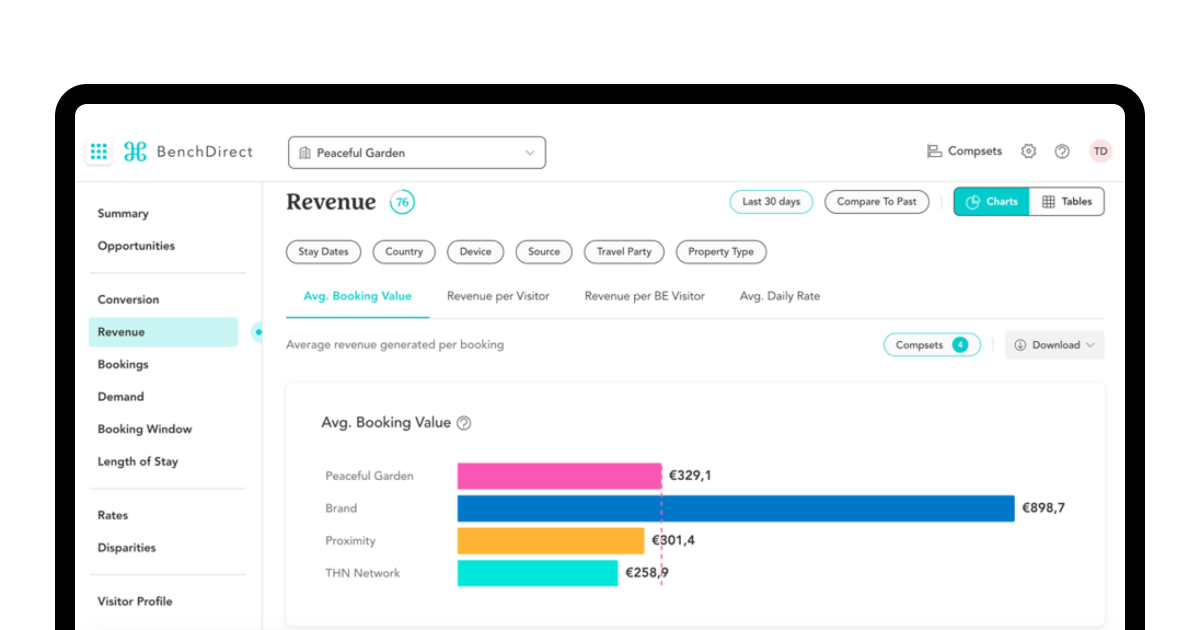Click the revenue score 76 badge
This screenshot has width=1200, height=630.
402,202
